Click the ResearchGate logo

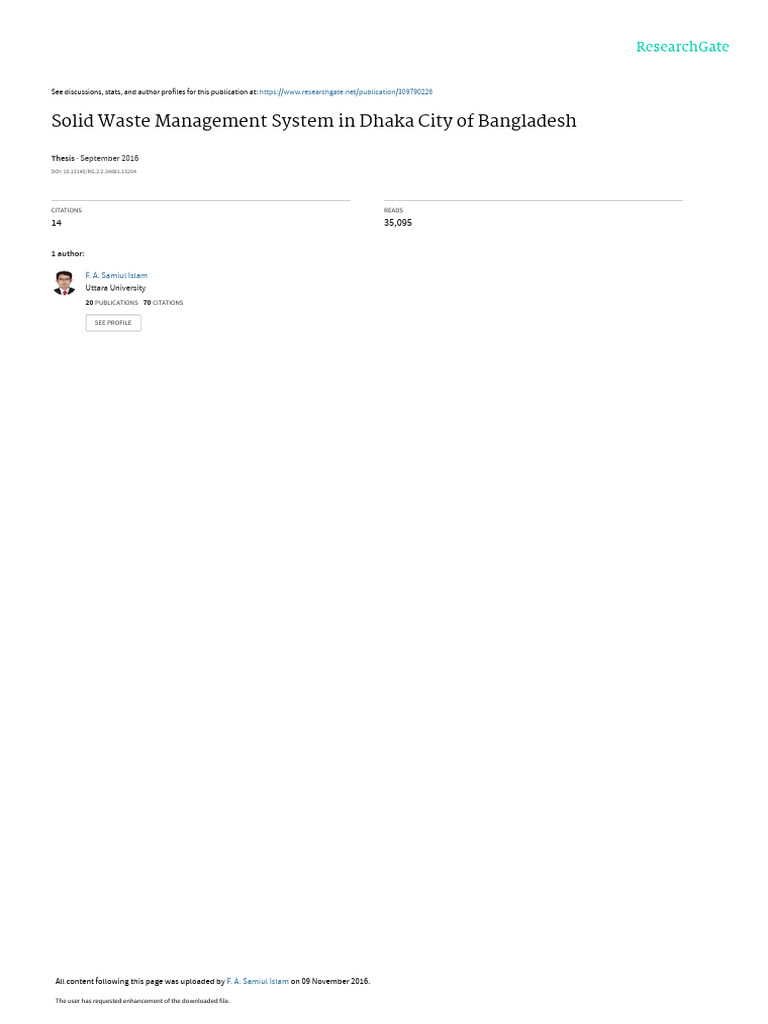click(x=682, y=47)
